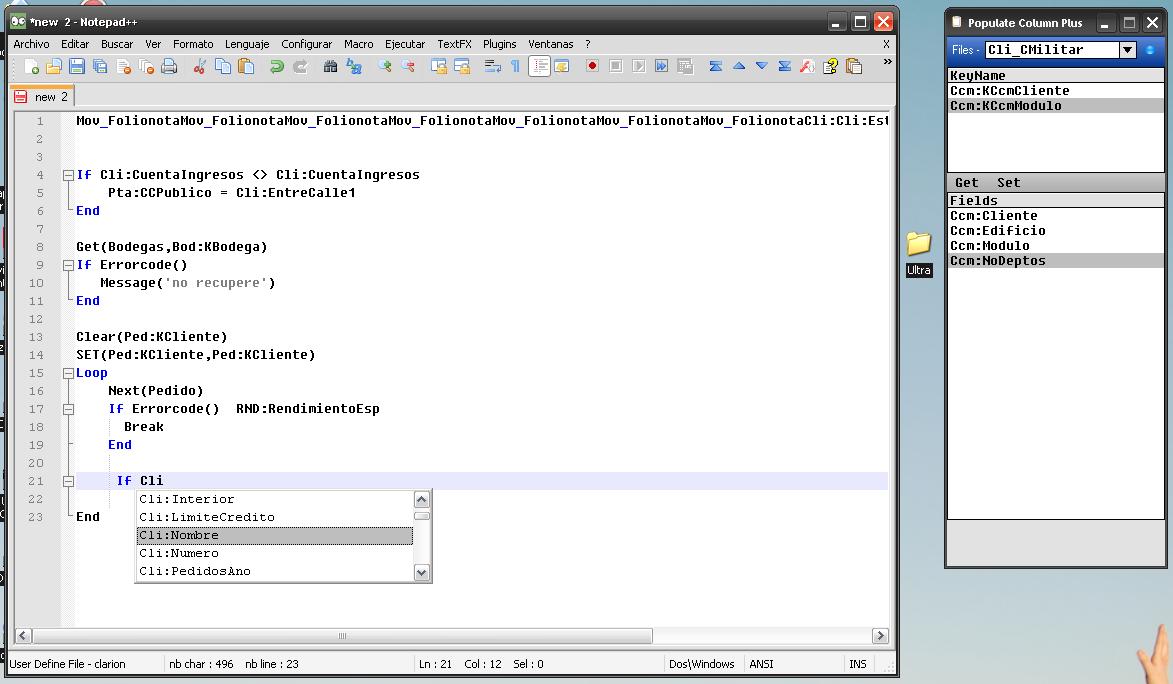Open the Files dropdown in Populate Column Plus

pyautogui.click(x=1127, y=50)
